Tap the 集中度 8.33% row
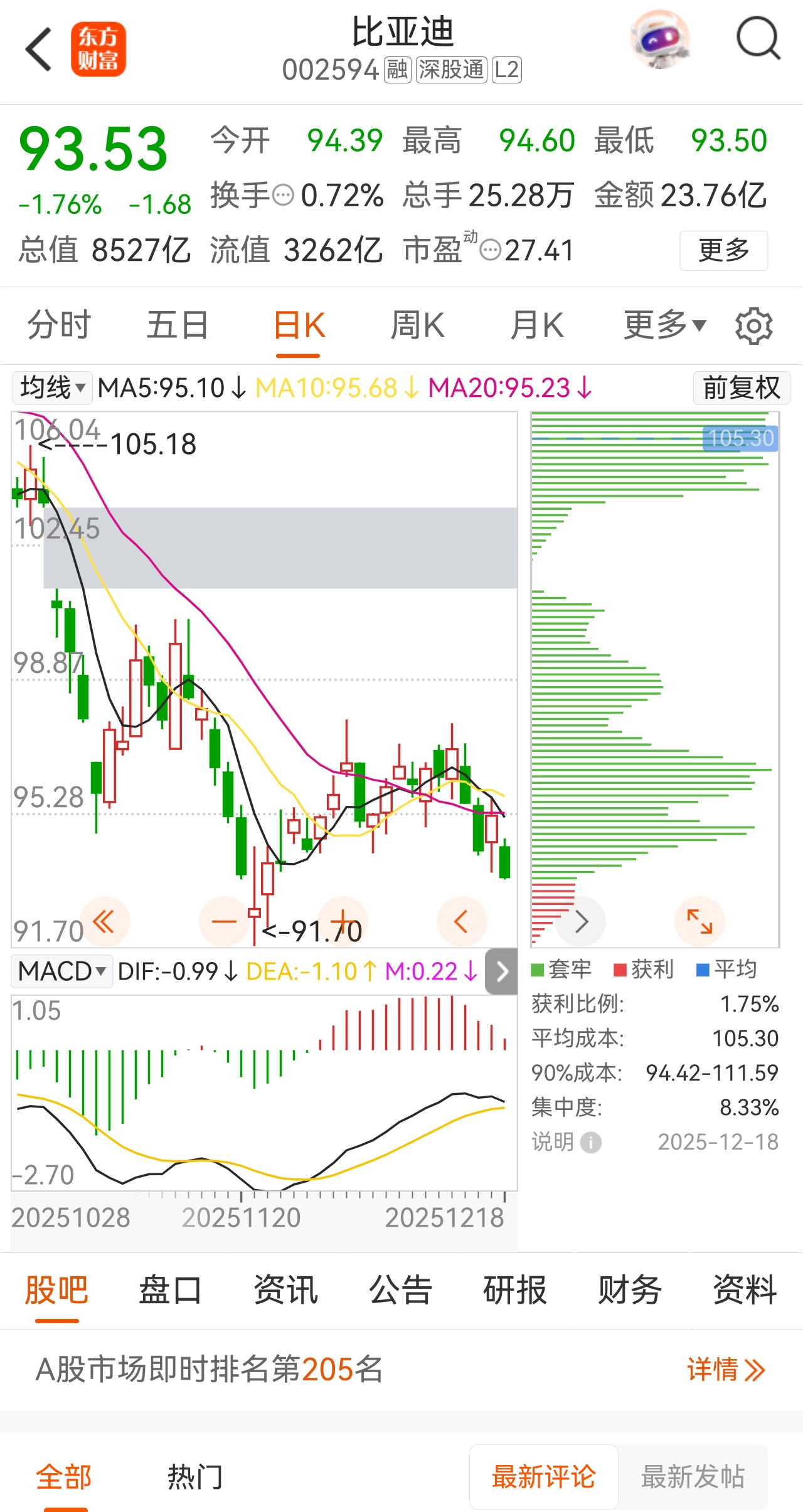The width and height of the screenshot is (803, 1512). point(655,1108)
